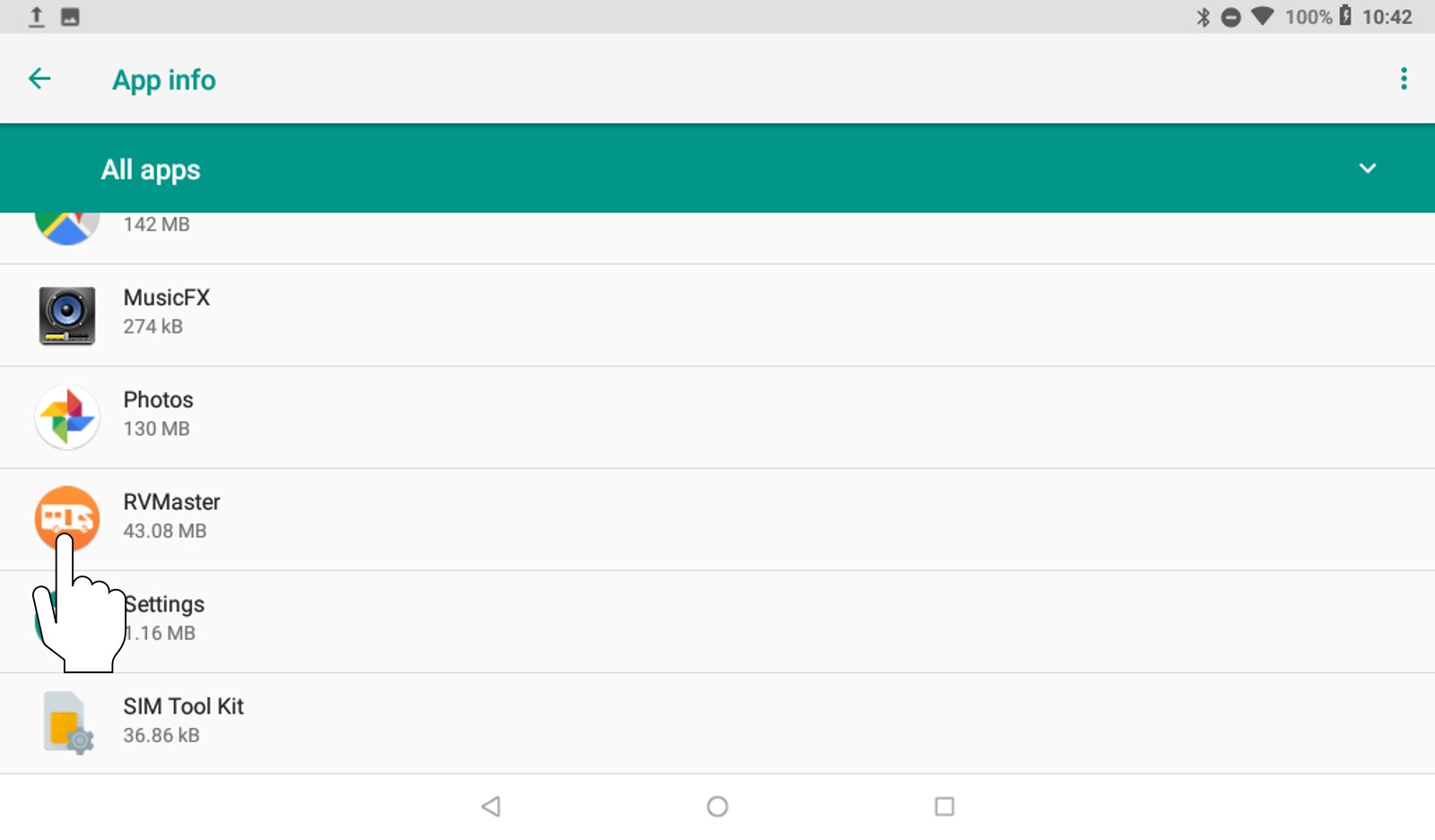Tap the Google Maps icon at list top
1435x840 pixels.
coord(67,226)
